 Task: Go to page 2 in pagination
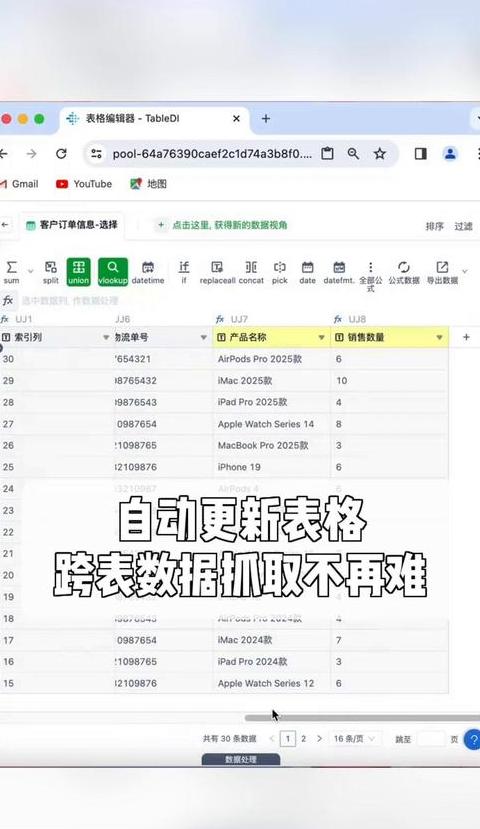[303, 739]
